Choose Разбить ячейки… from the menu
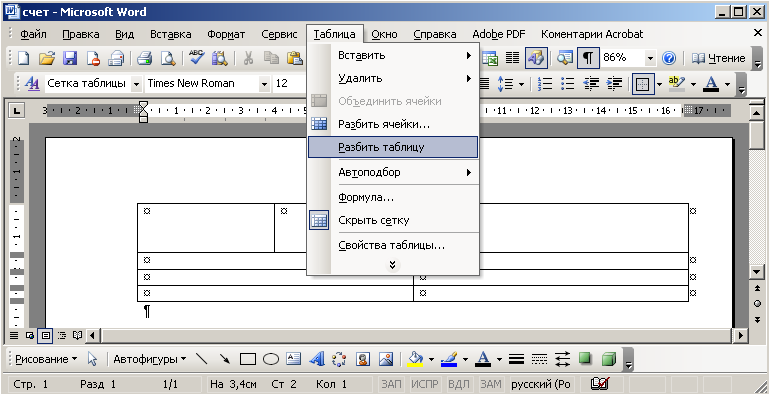 point(393,124)
